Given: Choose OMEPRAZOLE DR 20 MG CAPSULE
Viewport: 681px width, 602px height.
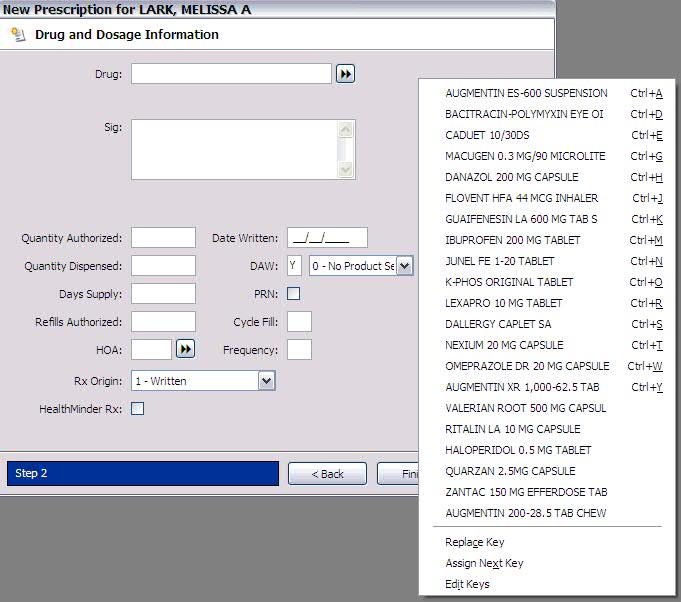Looking at the screenshot, I should coord(547,366).
